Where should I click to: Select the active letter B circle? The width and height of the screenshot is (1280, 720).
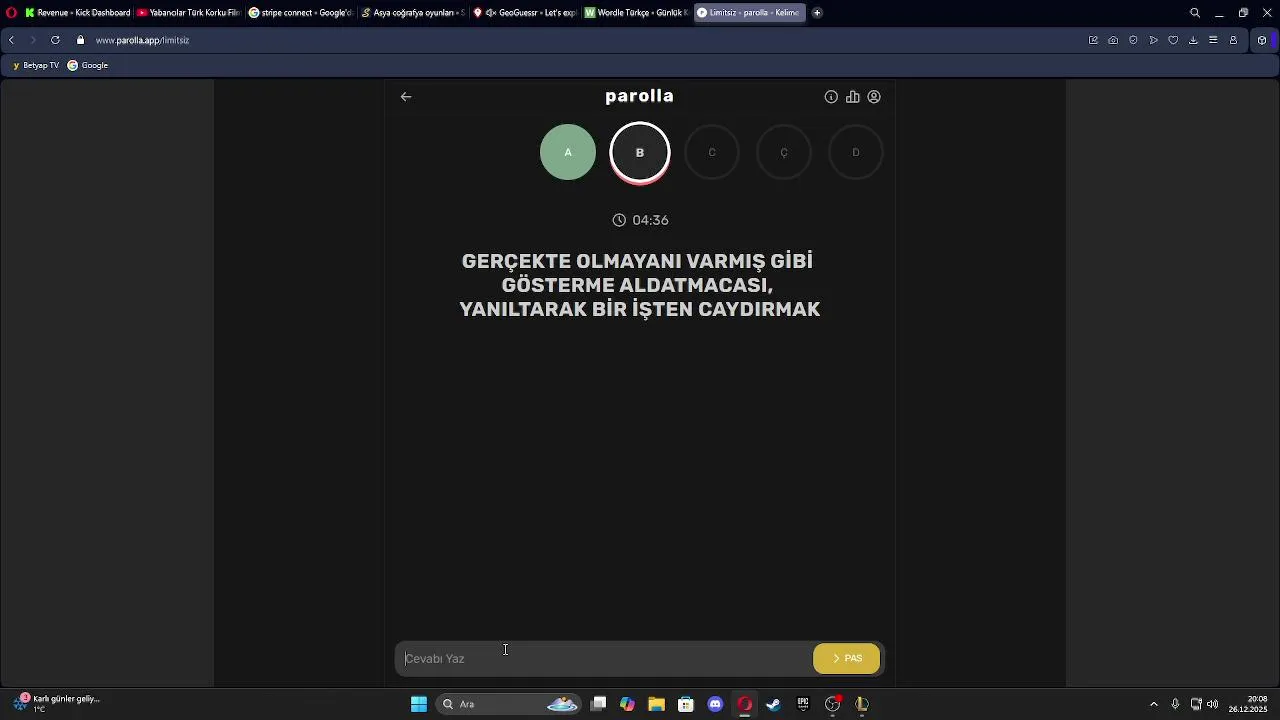(640, 152)
